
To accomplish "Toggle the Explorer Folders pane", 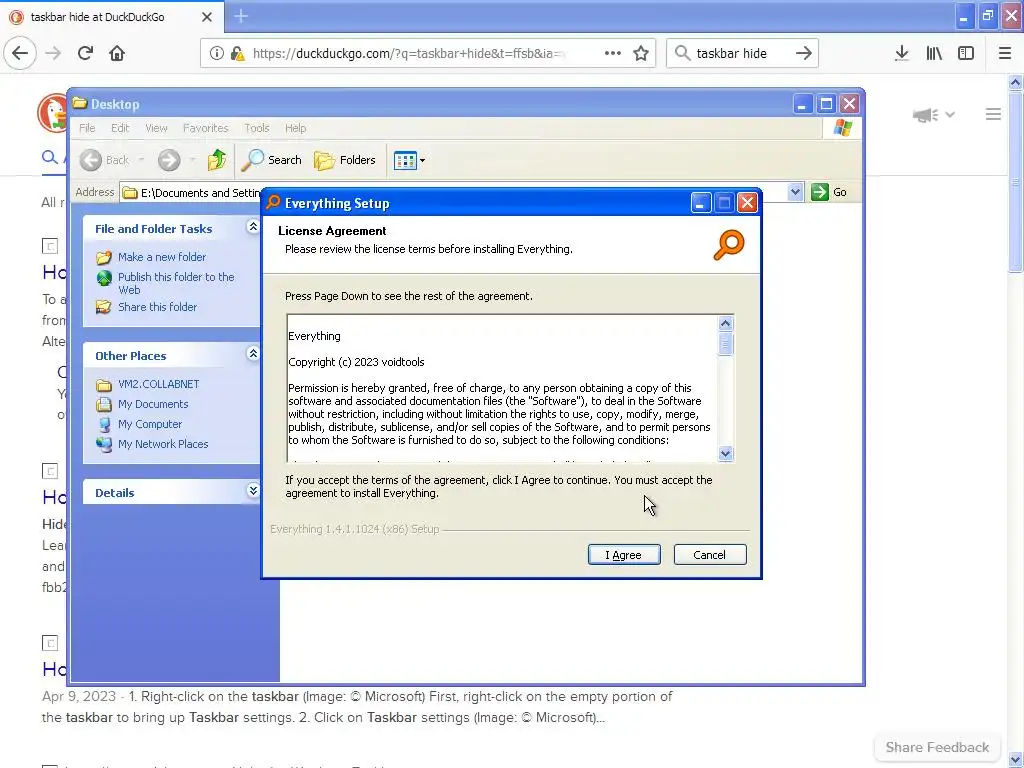I will pos(345,160).
